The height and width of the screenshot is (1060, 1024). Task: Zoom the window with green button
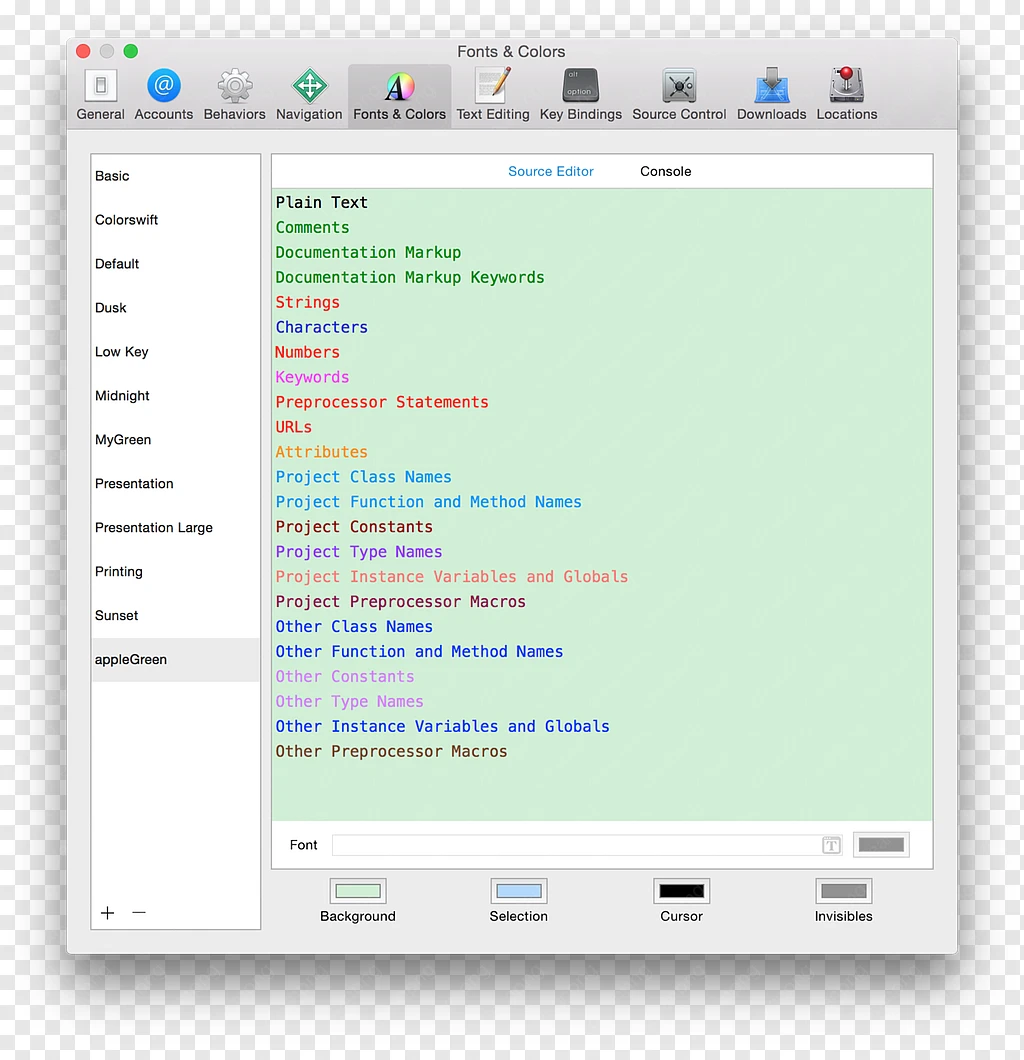[130, 51]
